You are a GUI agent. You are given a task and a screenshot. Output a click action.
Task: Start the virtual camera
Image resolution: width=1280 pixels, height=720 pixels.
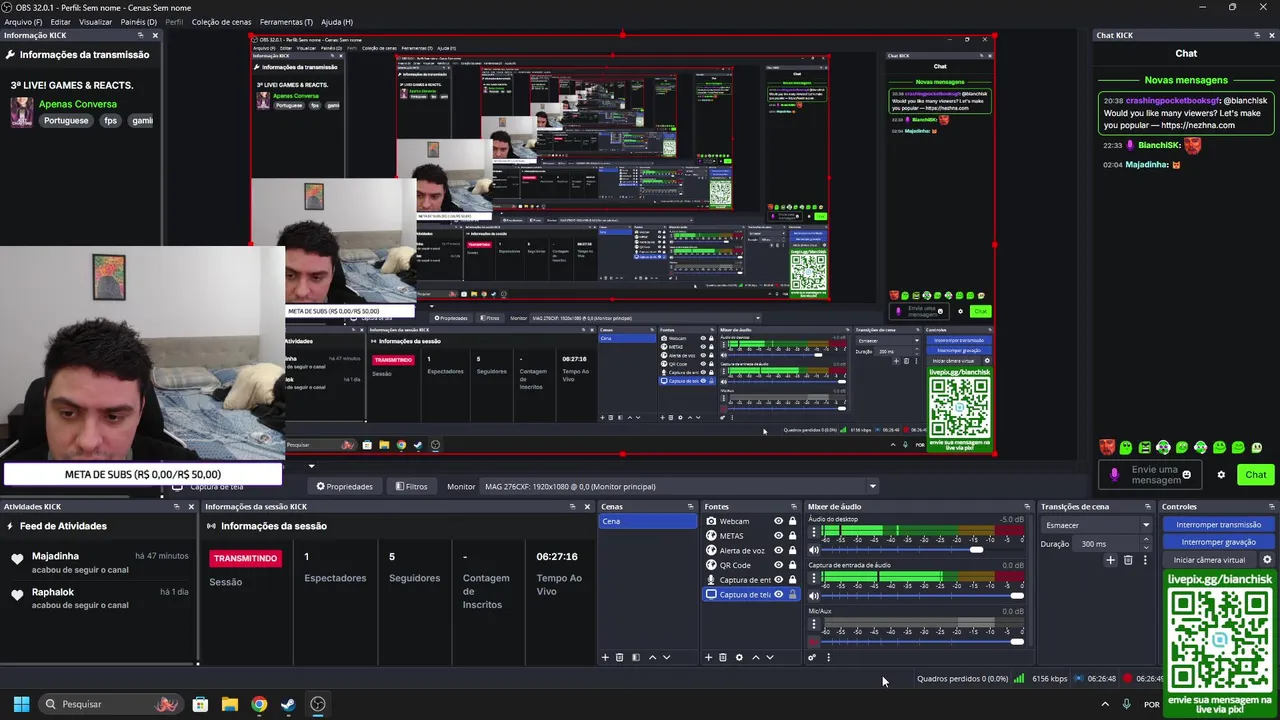1209,560
